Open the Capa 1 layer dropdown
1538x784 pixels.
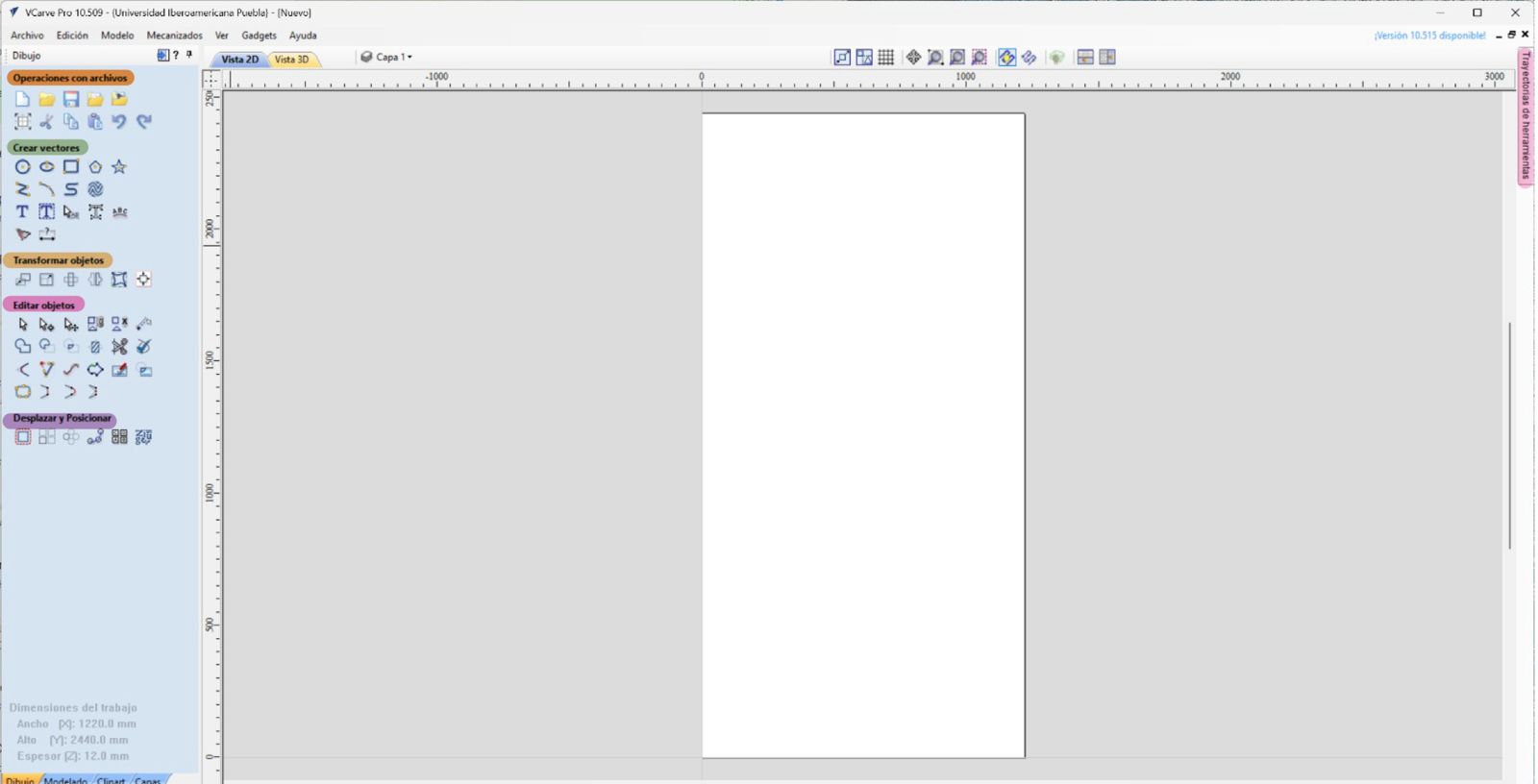point(386,57)
